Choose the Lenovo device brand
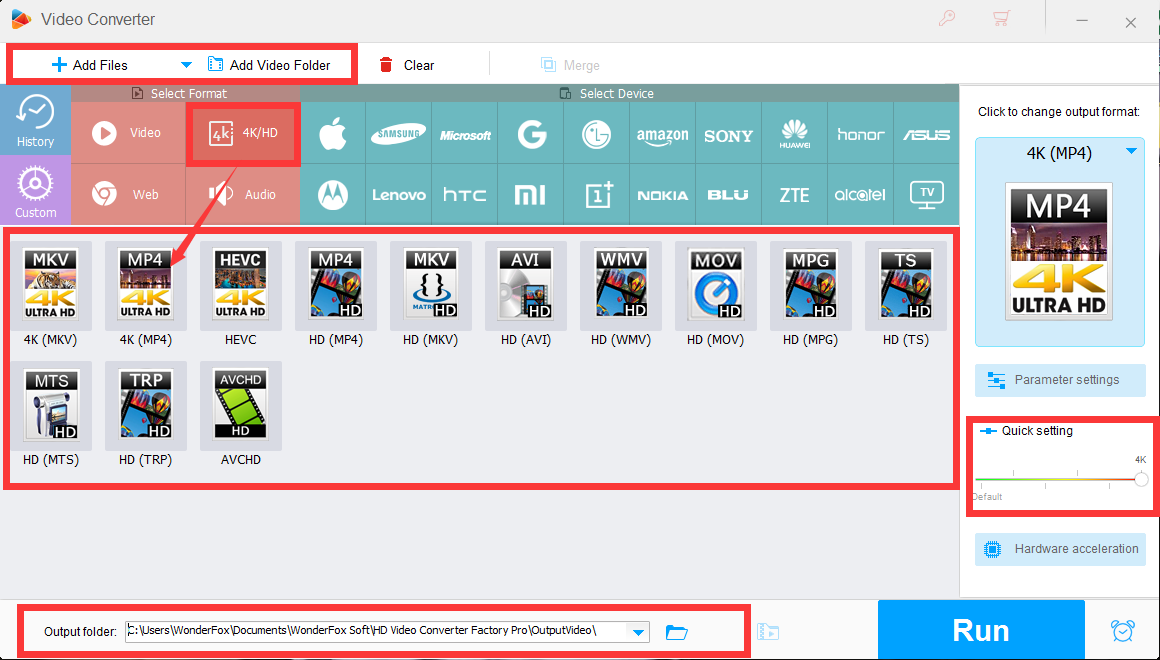The width and height of the screenshot is (1160, 660). (x=398, y=195)
